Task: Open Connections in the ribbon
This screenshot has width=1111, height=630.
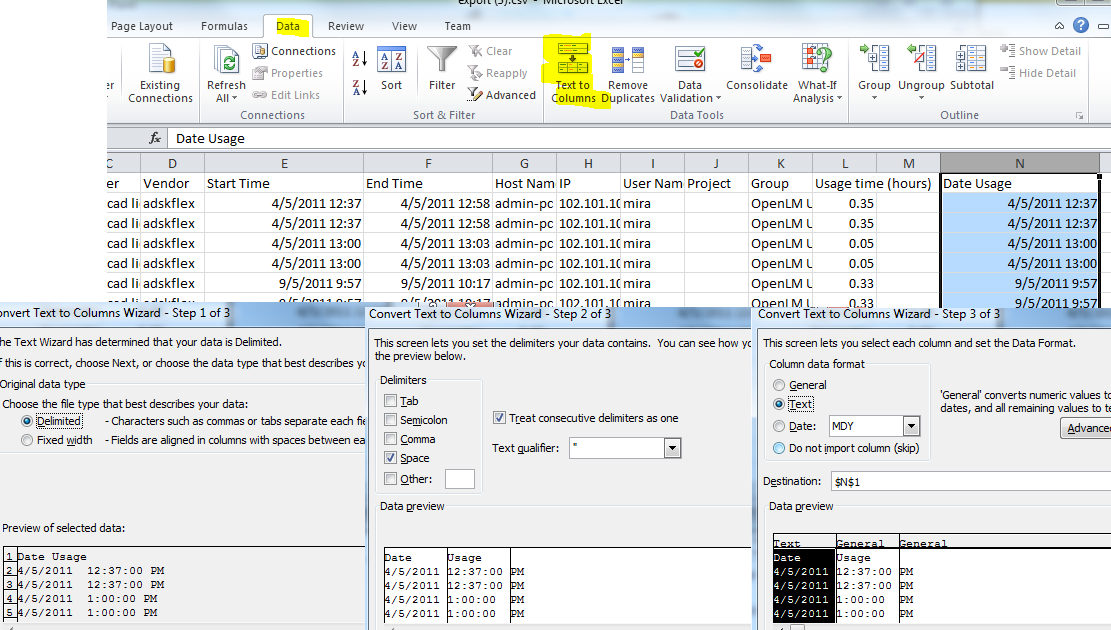Action: click(294, 51)
